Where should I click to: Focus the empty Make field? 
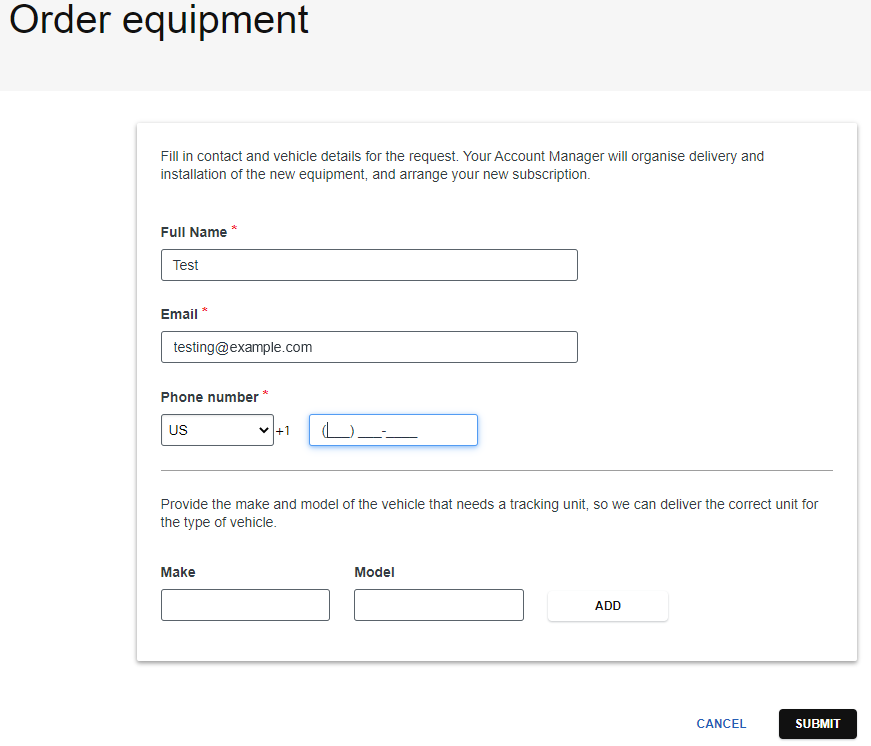point(245,604)
